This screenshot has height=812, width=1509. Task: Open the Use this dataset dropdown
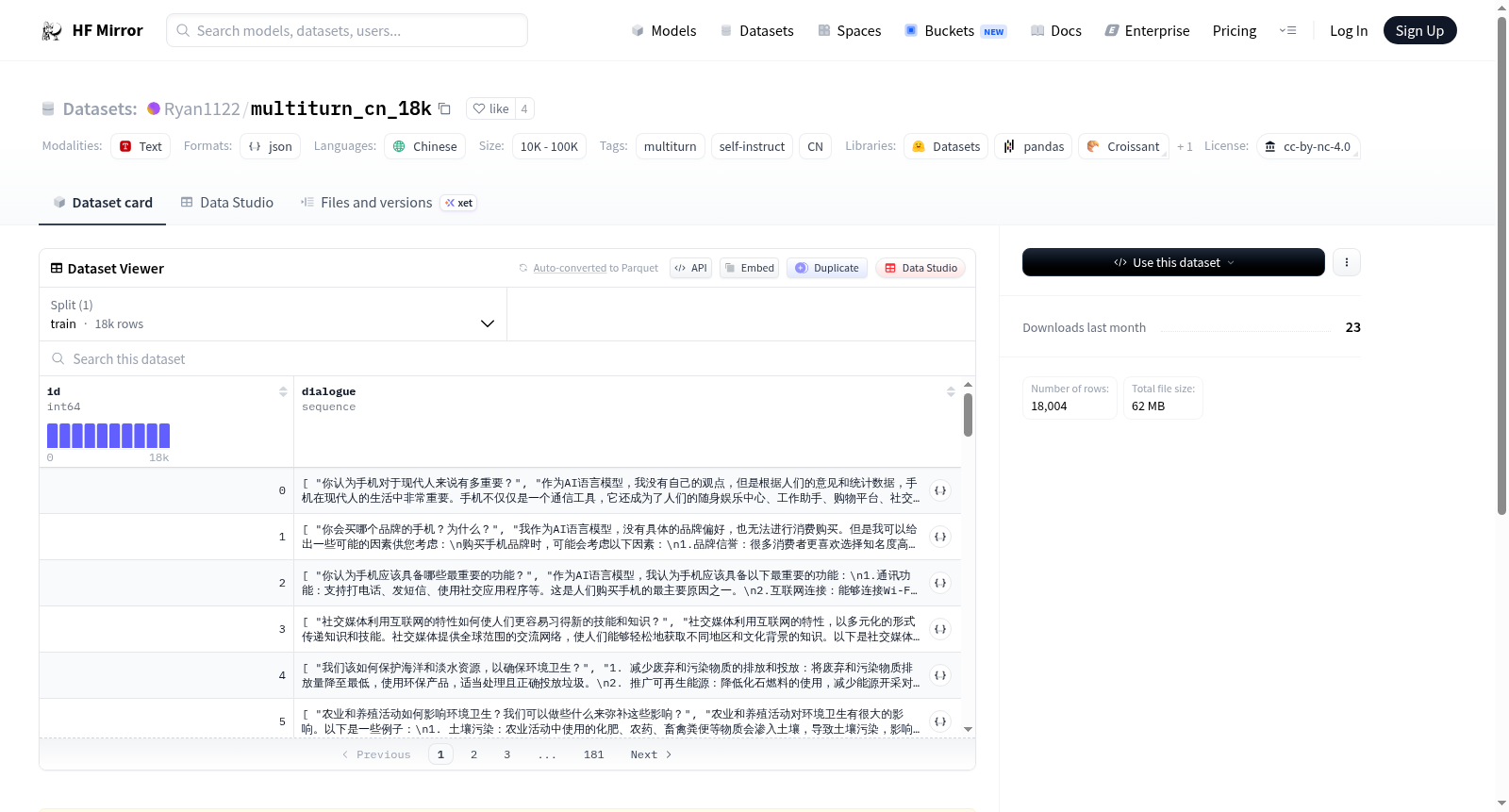(1173, 262)
